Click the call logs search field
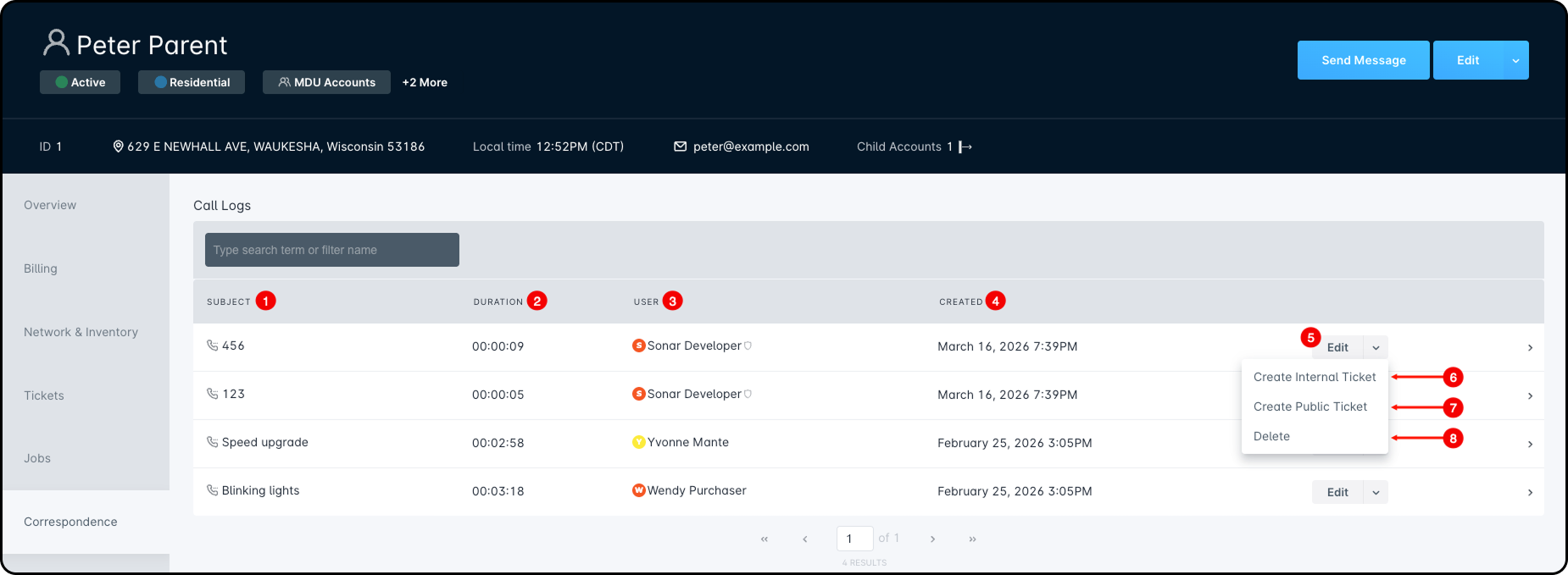 coord(331,250)
